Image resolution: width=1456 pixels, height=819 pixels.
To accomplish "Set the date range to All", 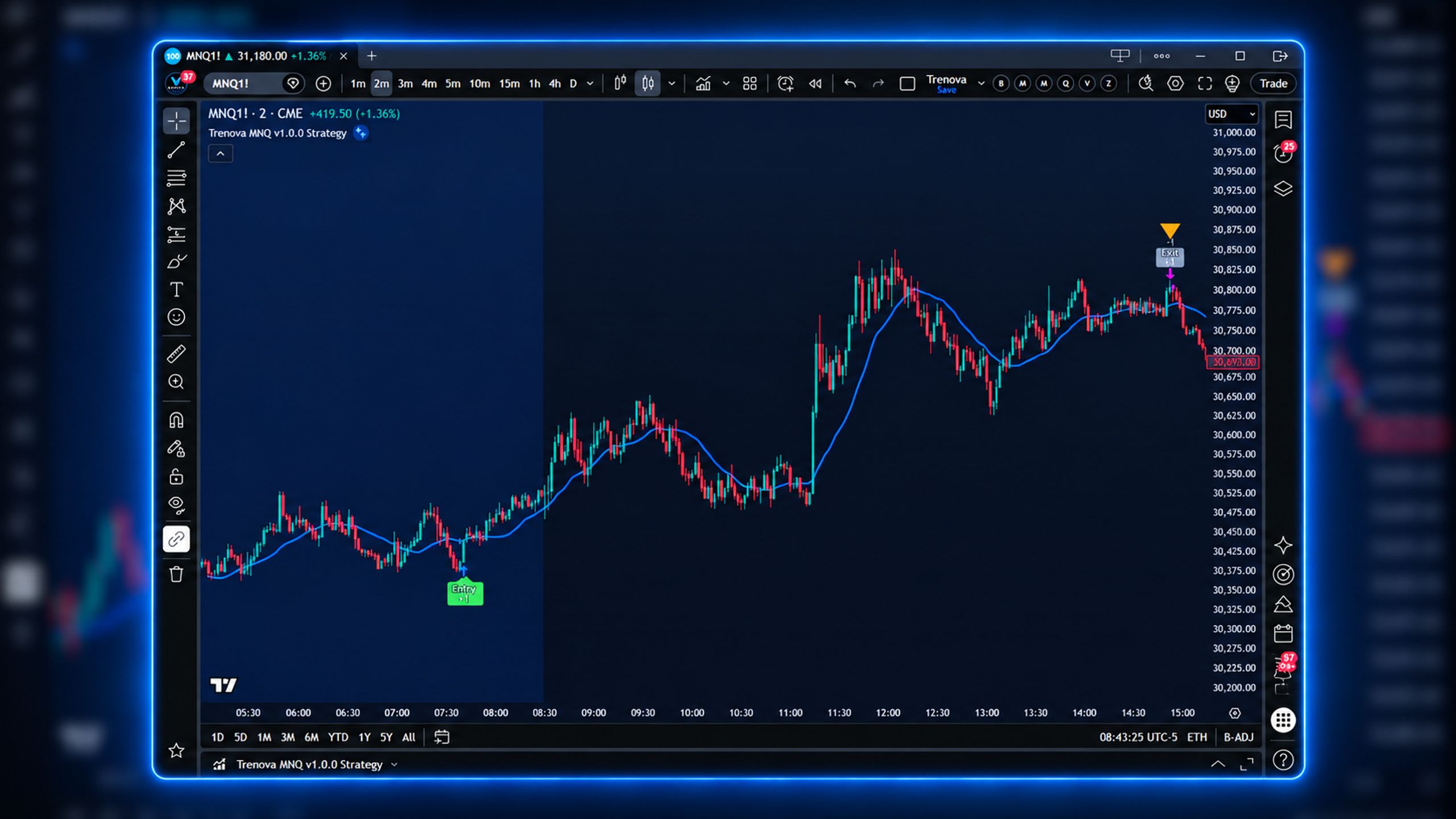I will tap(409, 738).
